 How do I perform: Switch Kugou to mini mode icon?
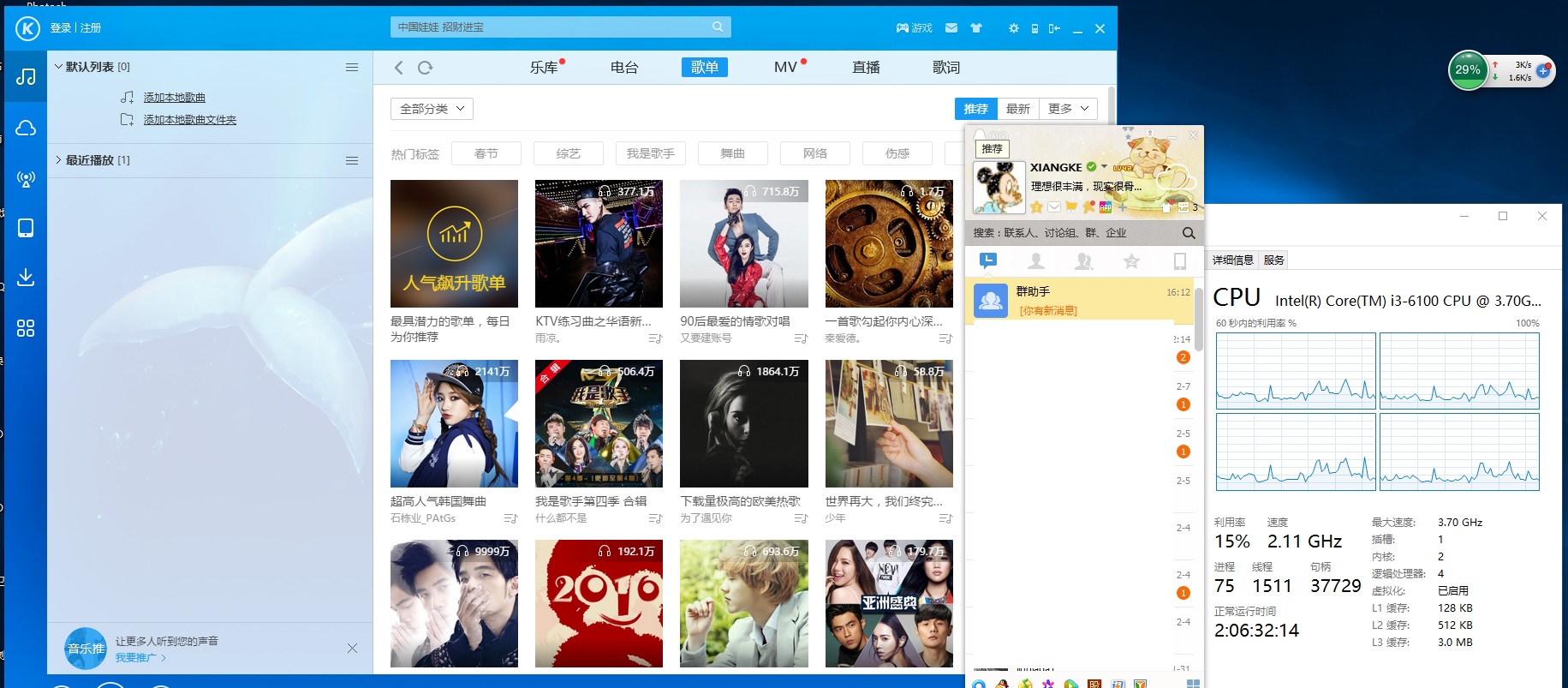point(1054,28)
